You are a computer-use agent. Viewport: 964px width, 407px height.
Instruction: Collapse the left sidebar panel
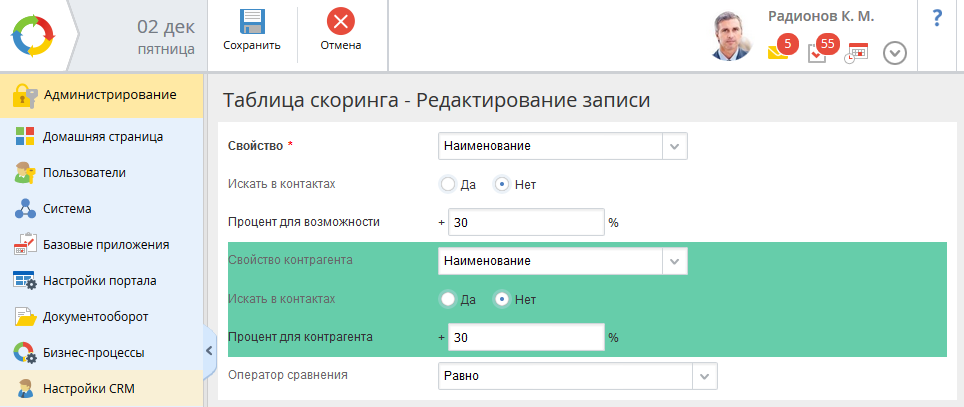(209, 350)
